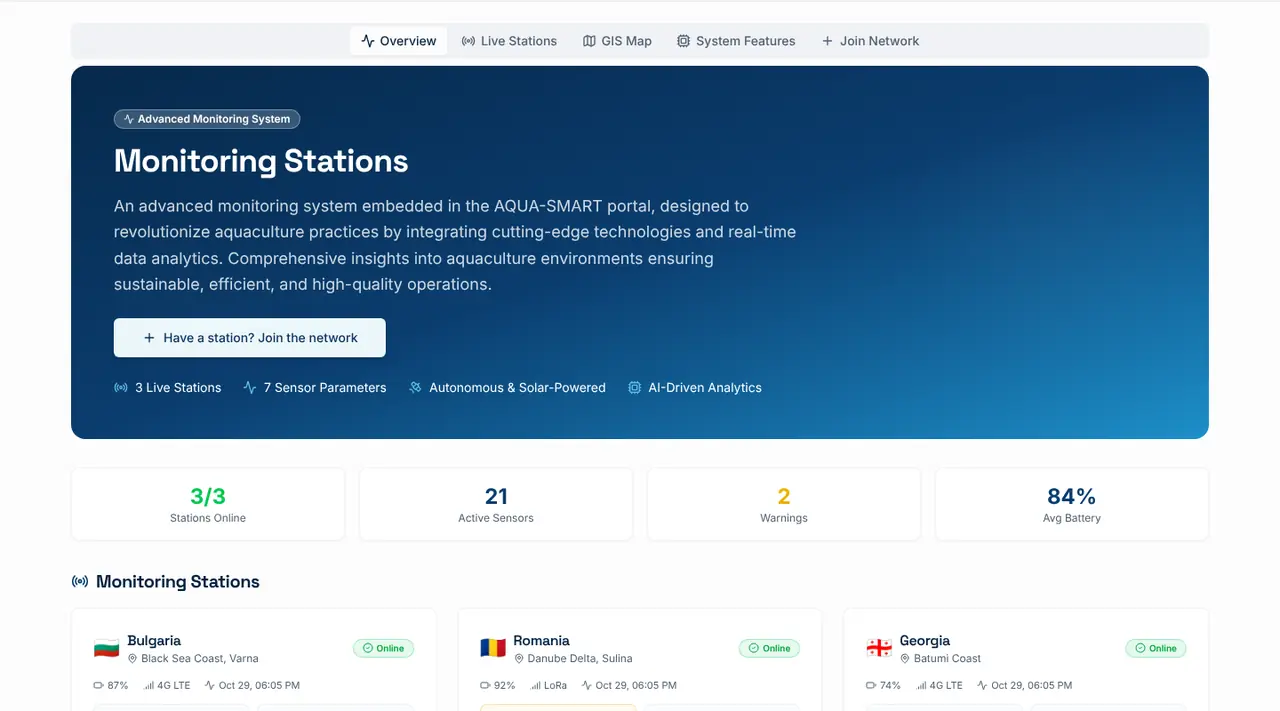Open the Georgia station name
Screen dimensions: 1280x711
click(x=925, y=641)
